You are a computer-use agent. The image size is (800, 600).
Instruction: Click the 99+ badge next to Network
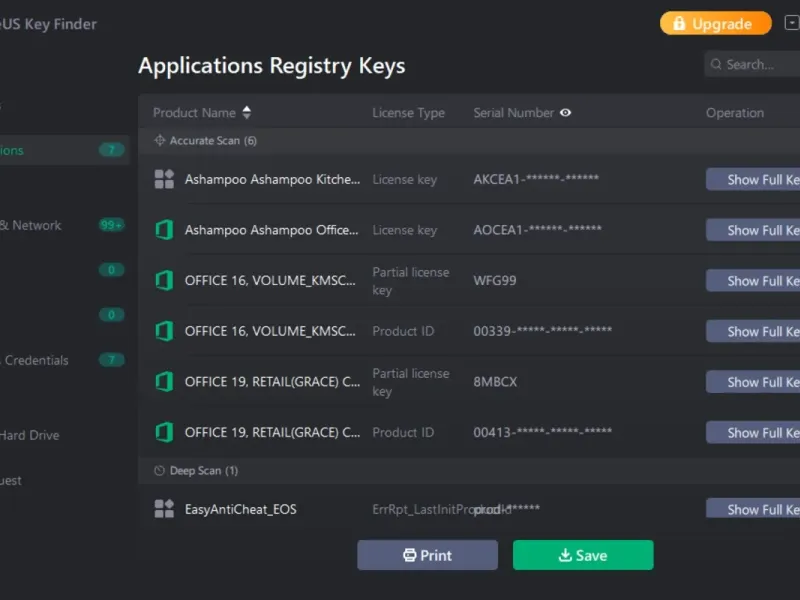[x=111, y=224]
